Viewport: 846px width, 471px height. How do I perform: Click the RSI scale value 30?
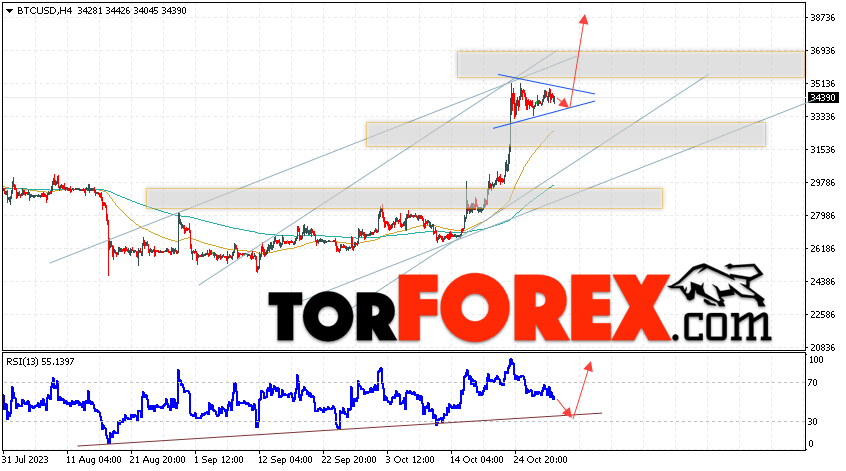(813, 422)
